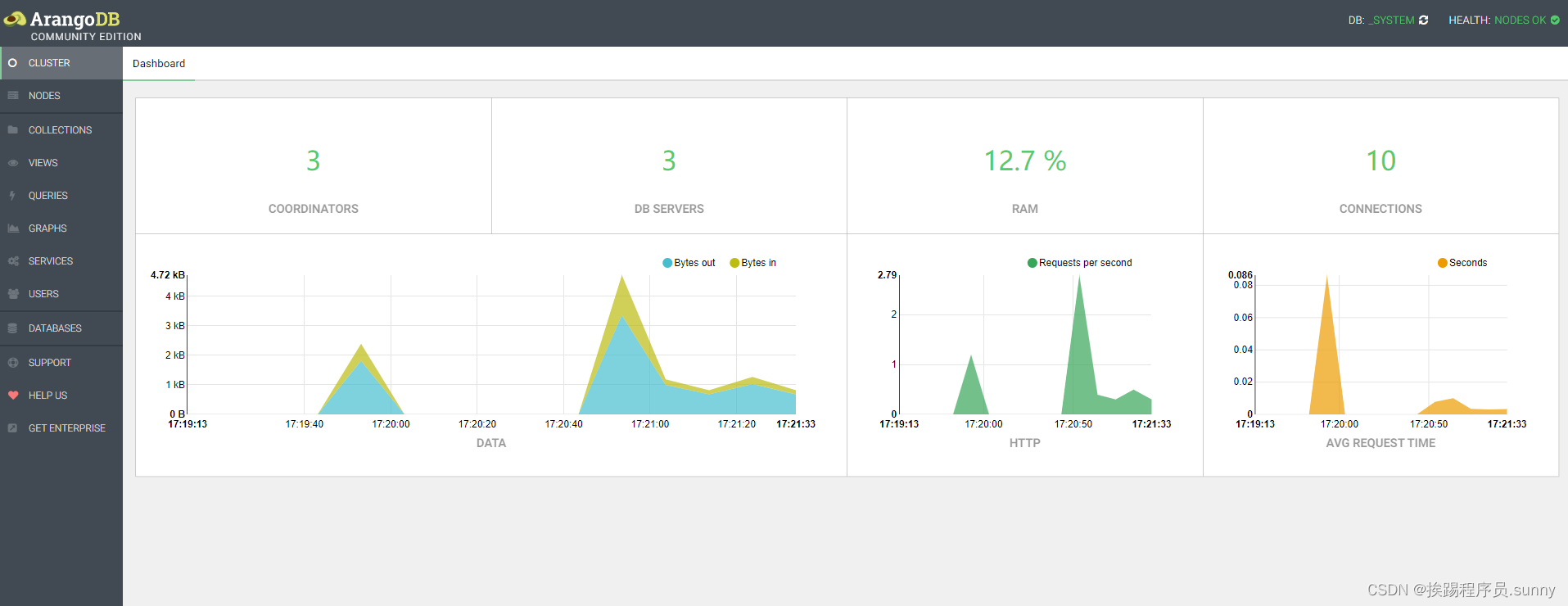Toggle the Seconds legend swatch
Screen dimensions: 1568x606
coord(1443,263)
